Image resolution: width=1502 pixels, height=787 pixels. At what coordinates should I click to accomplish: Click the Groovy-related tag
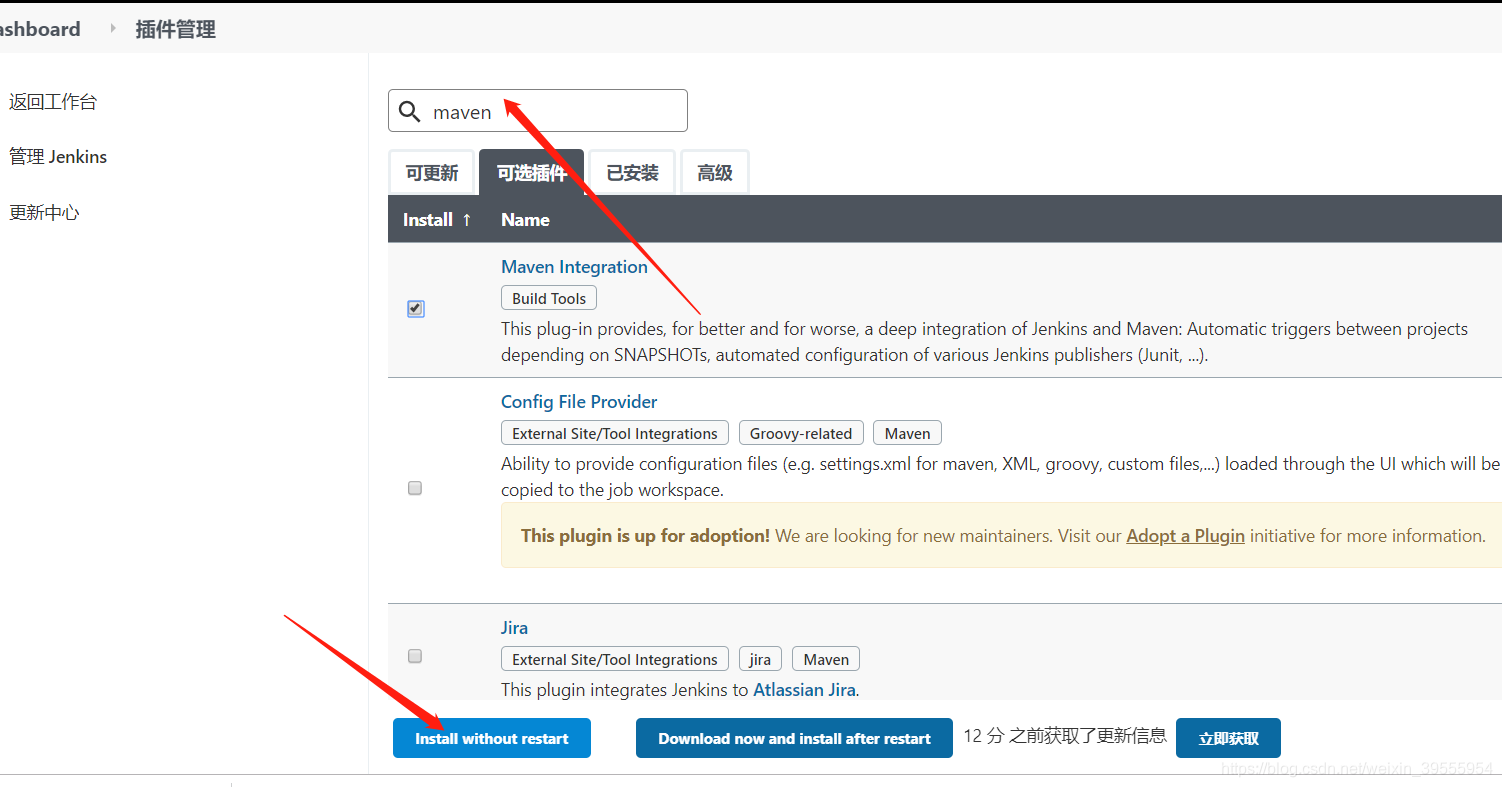(801, 433)
